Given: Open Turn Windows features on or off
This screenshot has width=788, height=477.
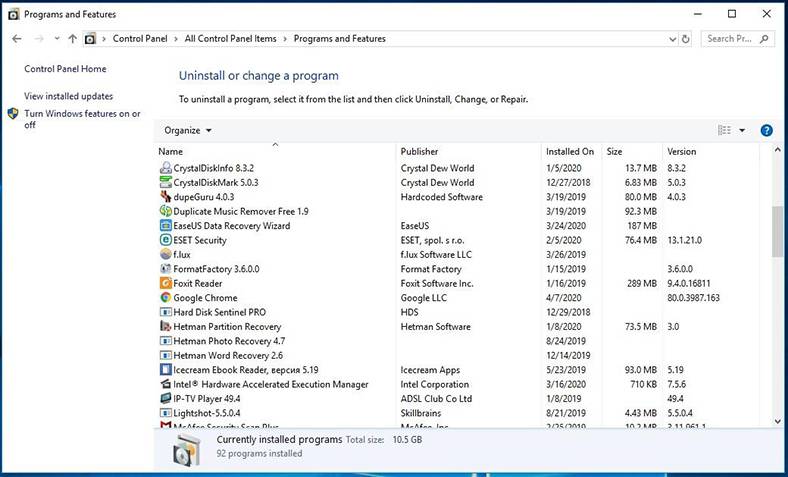Looking at the screenshot, I should point(82,119).
